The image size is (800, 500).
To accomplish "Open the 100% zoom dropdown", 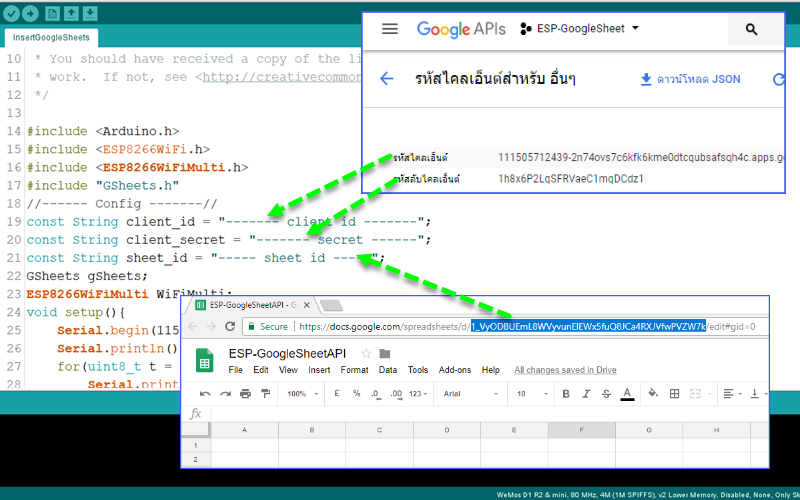I will 302,394.
